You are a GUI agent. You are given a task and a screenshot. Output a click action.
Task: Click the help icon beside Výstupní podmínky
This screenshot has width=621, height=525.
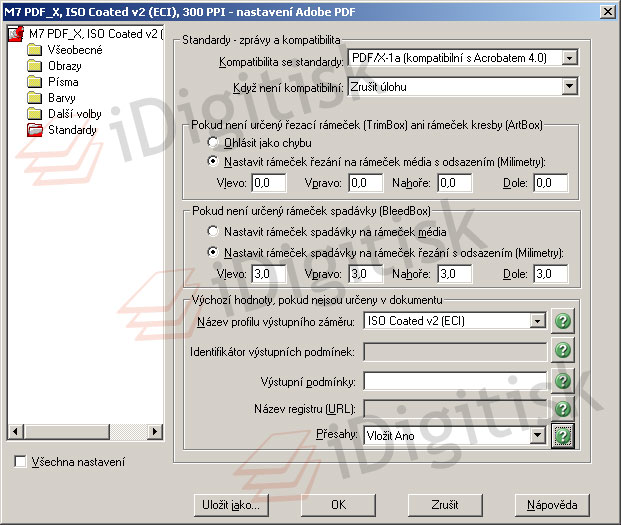tap(563, 380)
